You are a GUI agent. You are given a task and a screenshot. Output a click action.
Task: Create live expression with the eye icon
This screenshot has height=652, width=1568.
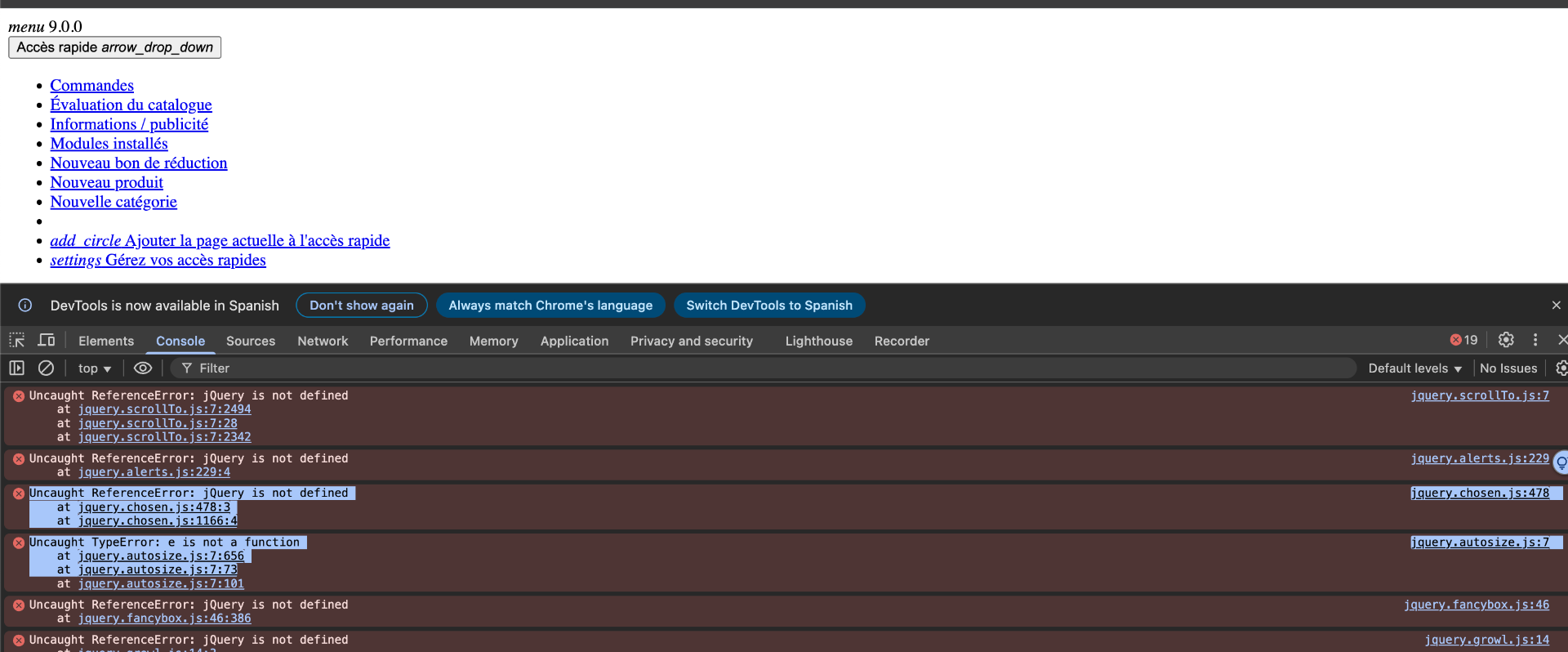point(143,368)
